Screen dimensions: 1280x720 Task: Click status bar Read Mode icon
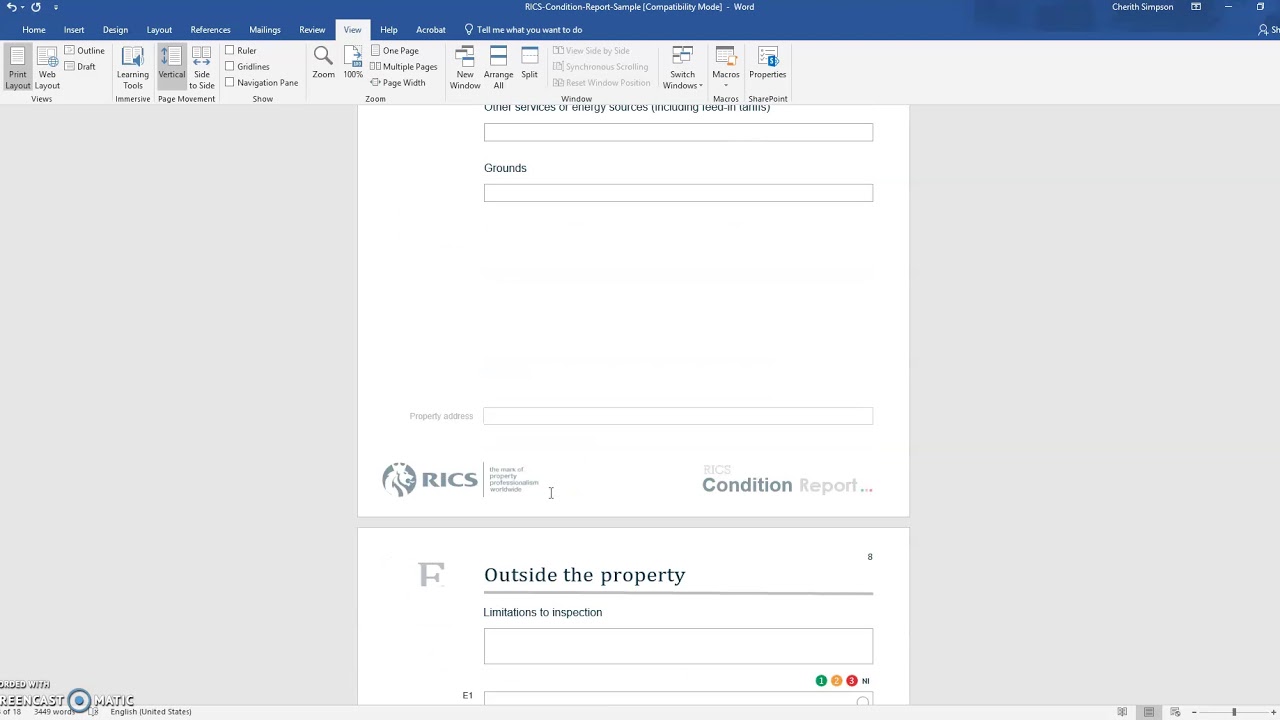point(1122,712)
